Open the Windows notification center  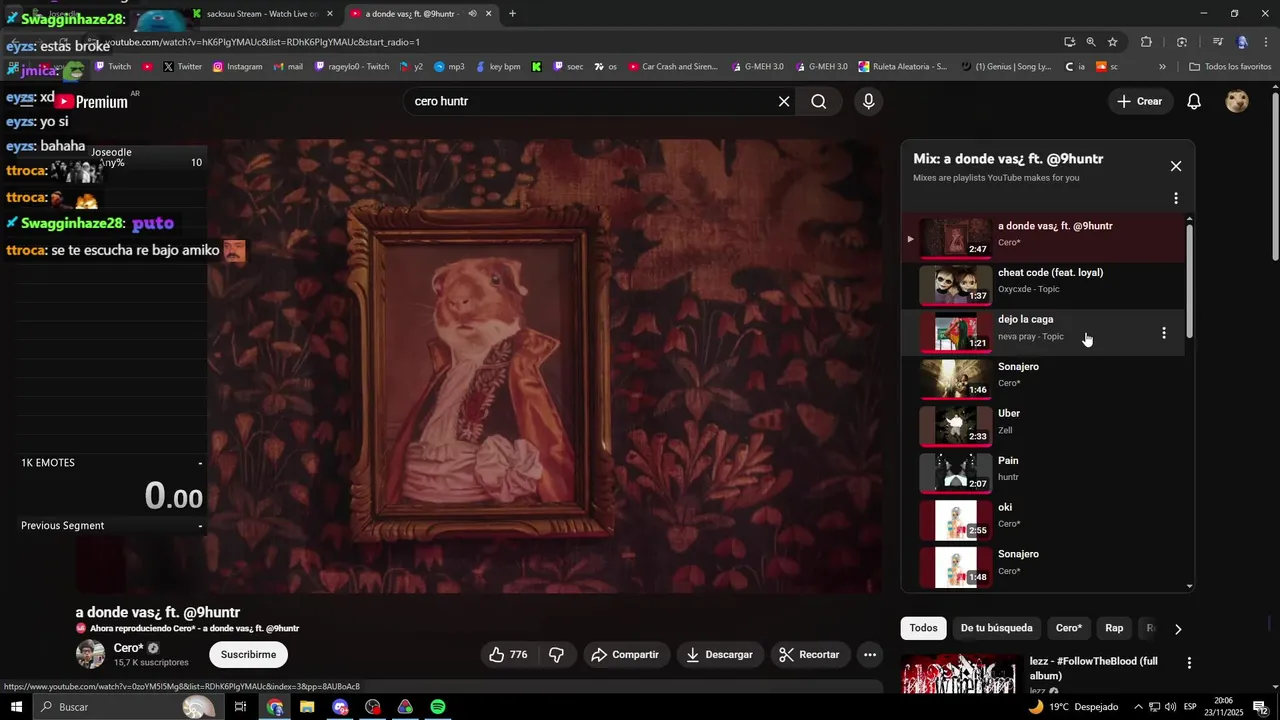pos(1260,707)
